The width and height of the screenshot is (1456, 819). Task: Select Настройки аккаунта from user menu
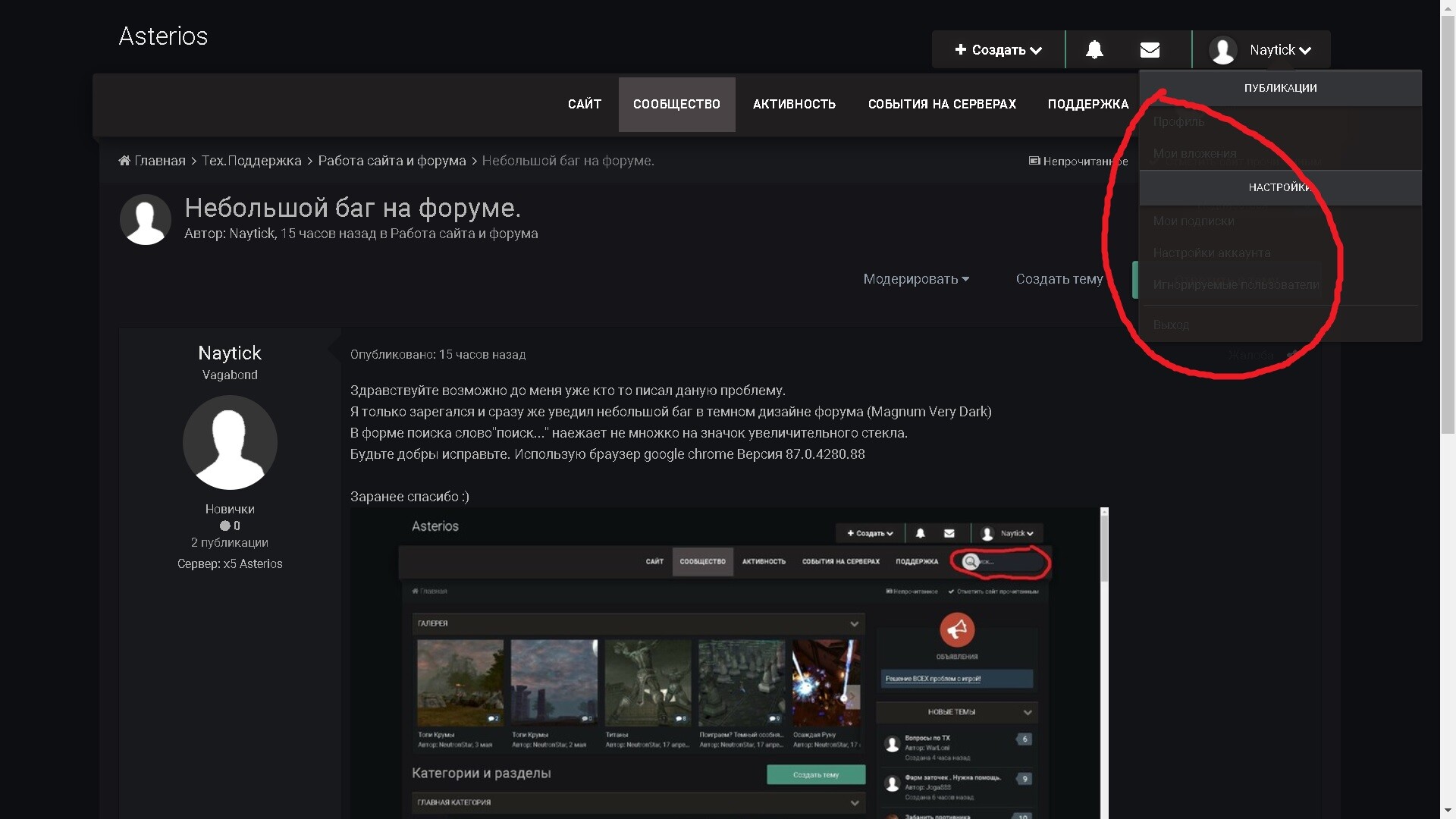(1211, 253)
